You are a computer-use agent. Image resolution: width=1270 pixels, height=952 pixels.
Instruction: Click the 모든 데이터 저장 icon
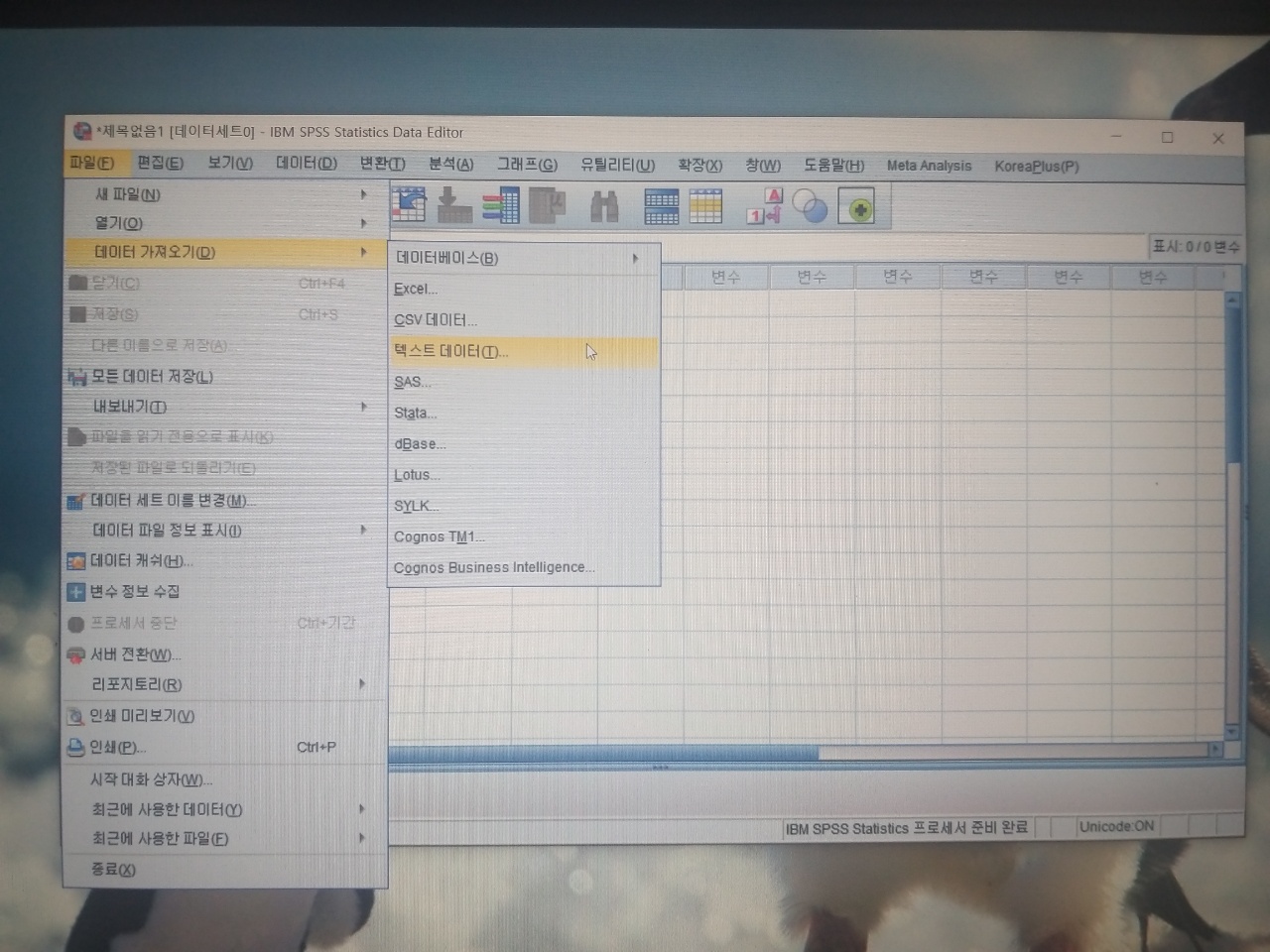coord(76,377)
